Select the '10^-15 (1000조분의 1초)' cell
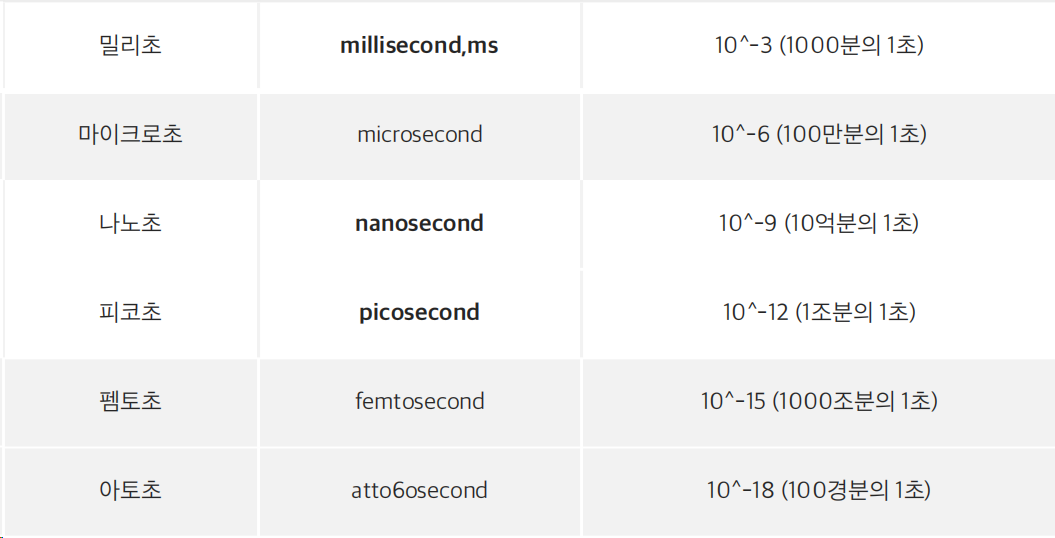Image resolution: width=1055 pixels, height=538 pixels. 819,401
